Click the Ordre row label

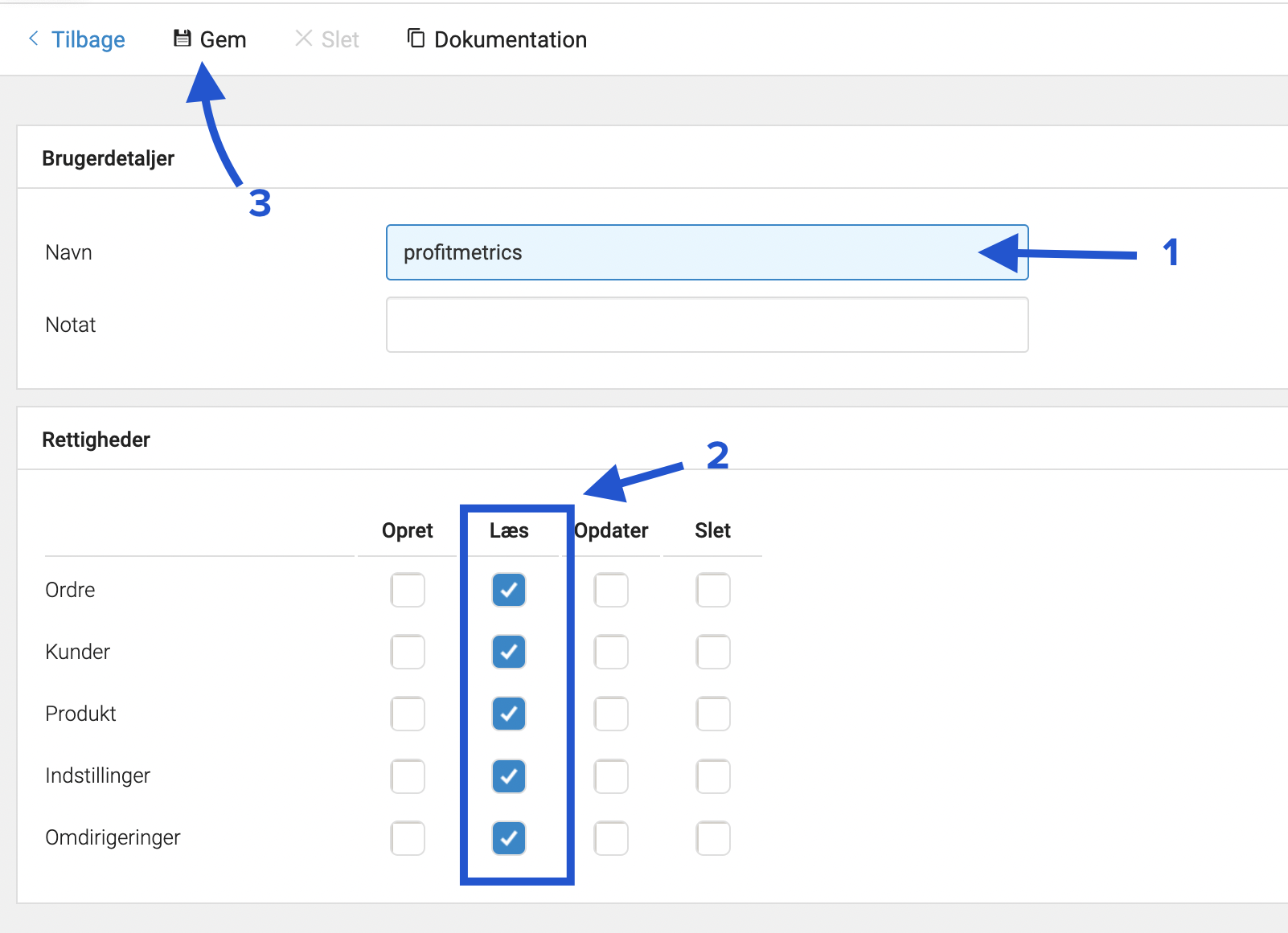pyautogui.click(x=70, y=590)
